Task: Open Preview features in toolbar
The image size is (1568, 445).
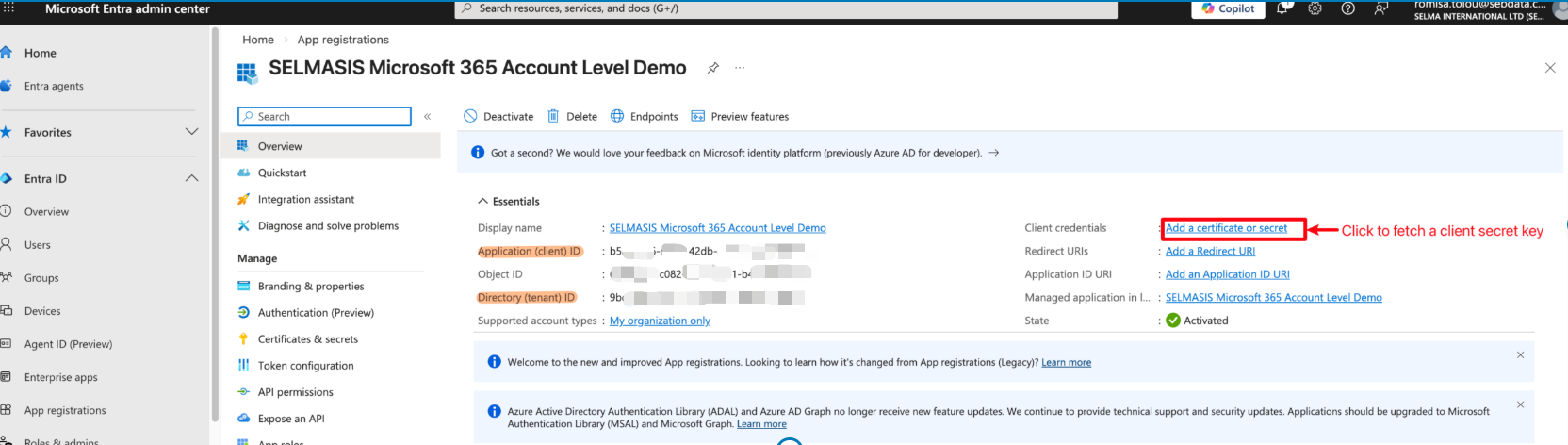Action: click(740, 117)
